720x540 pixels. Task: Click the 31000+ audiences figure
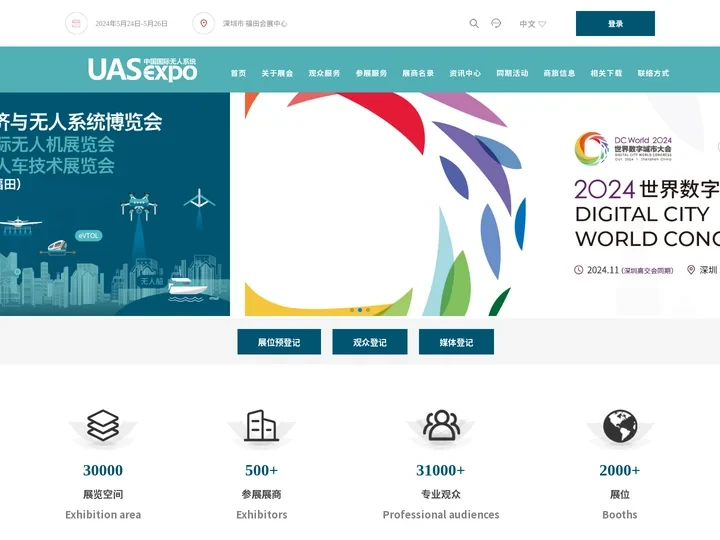click(441, 470)
